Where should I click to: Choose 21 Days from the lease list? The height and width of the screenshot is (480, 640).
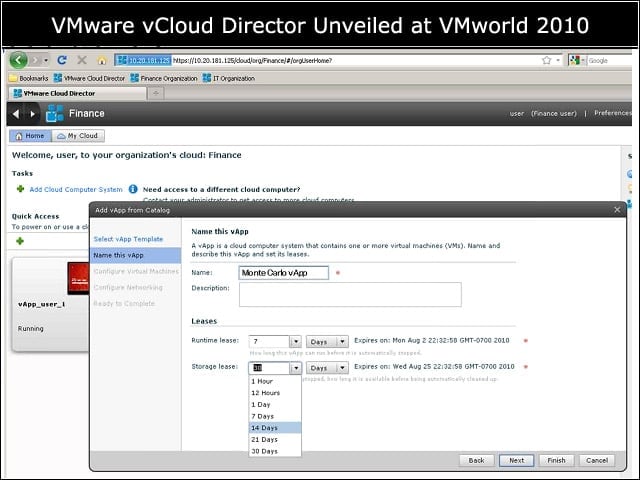[x=275, y=439]
